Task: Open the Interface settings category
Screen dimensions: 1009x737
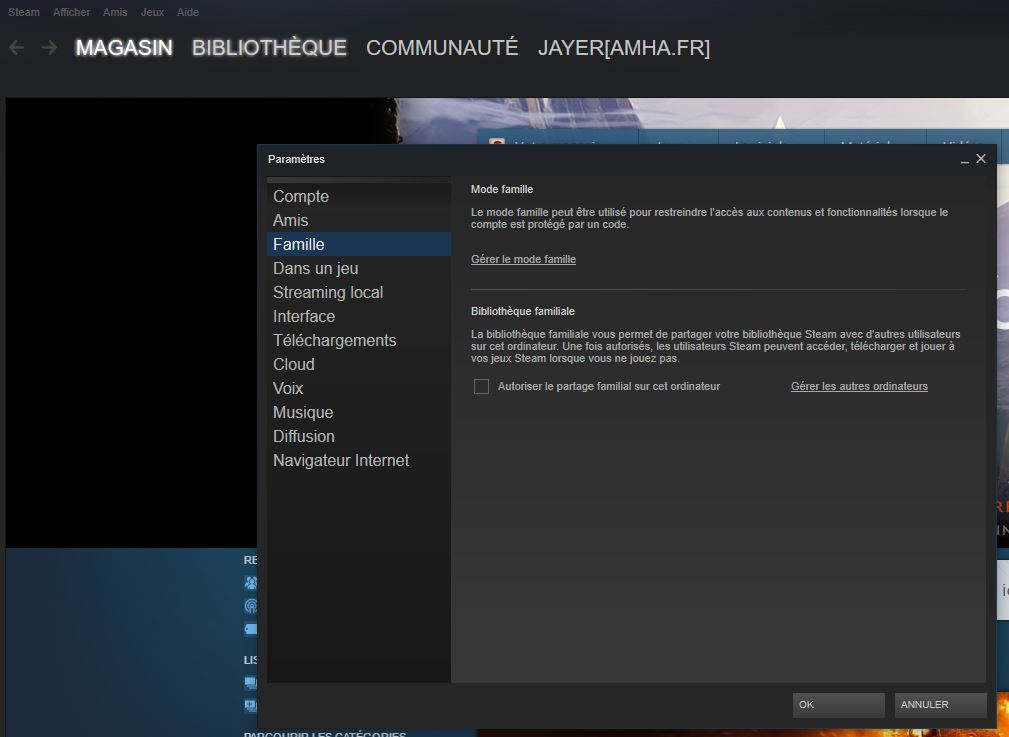Action: (x=359, y=316)
